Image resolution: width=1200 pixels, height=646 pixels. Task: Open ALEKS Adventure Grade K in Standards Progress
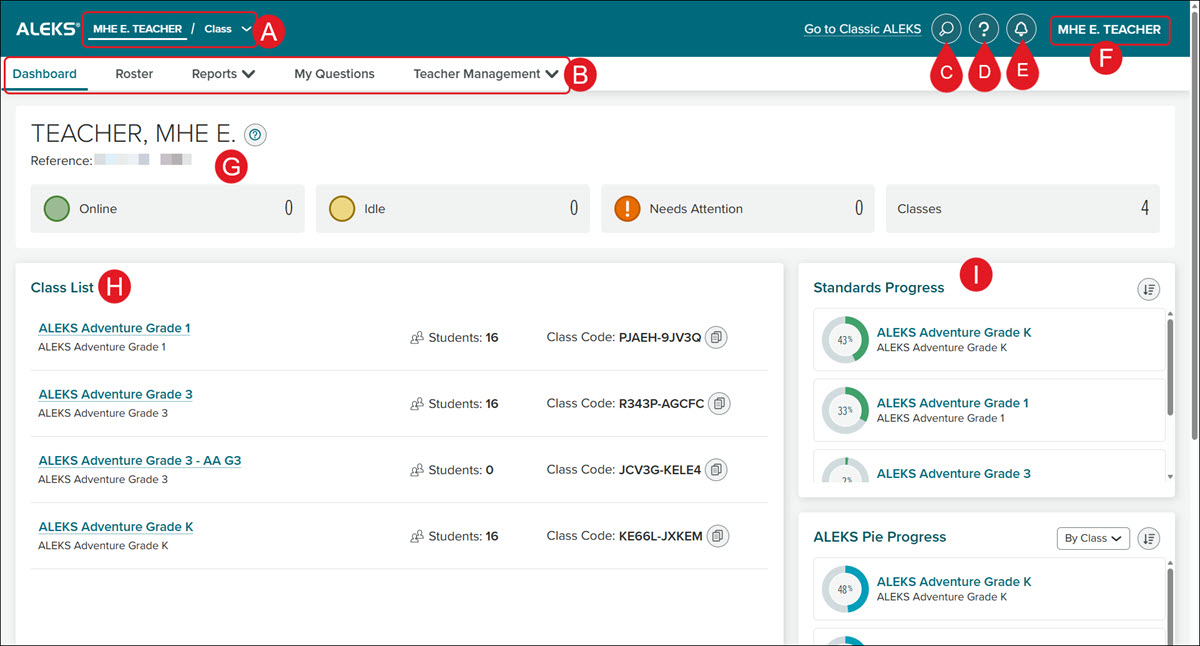click(x=954, y=332)
